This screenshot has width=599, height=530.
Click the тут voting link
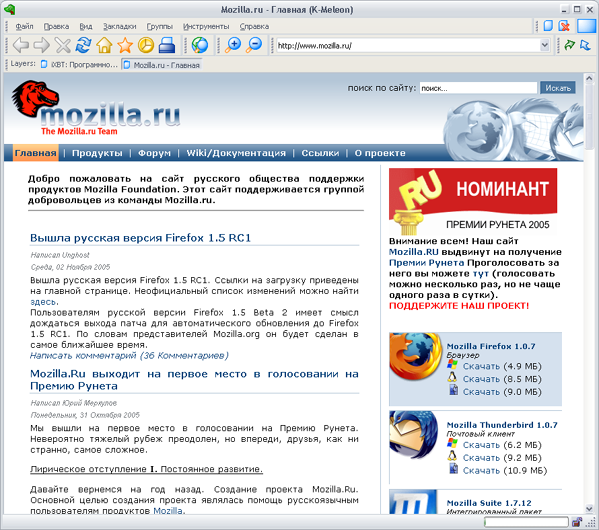tap(481, 273)
